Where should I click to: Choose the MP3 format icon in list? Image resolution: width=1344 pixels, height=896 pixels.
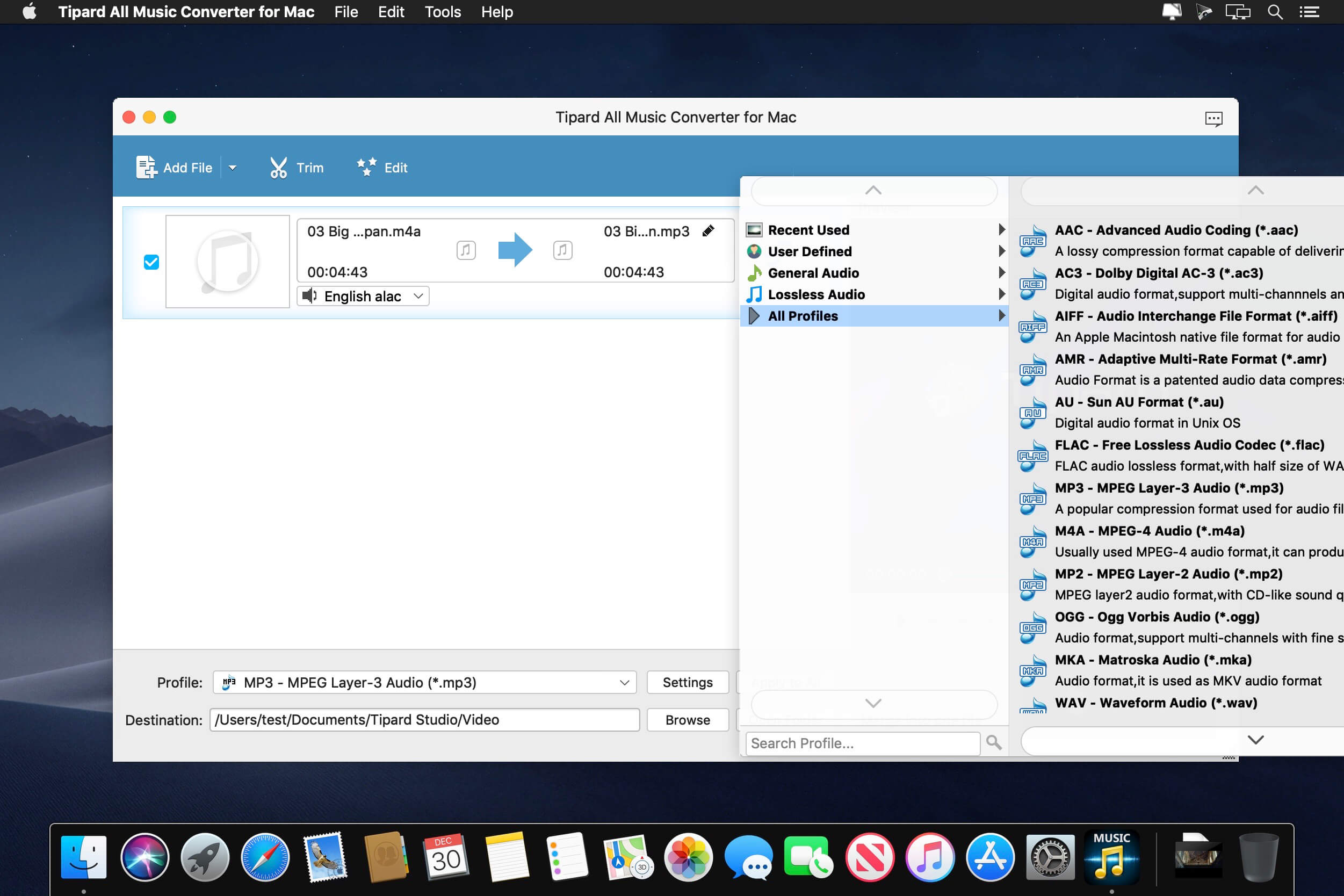1033,499
